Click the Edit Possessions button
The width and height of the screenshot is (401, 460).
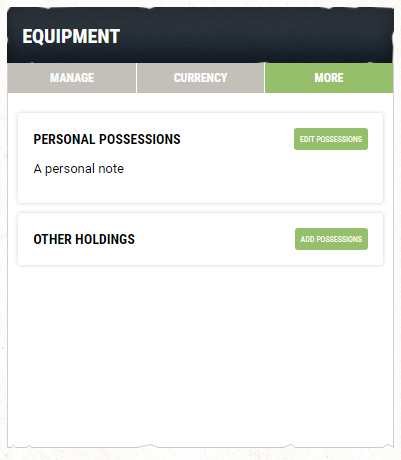tap(331, 139)
